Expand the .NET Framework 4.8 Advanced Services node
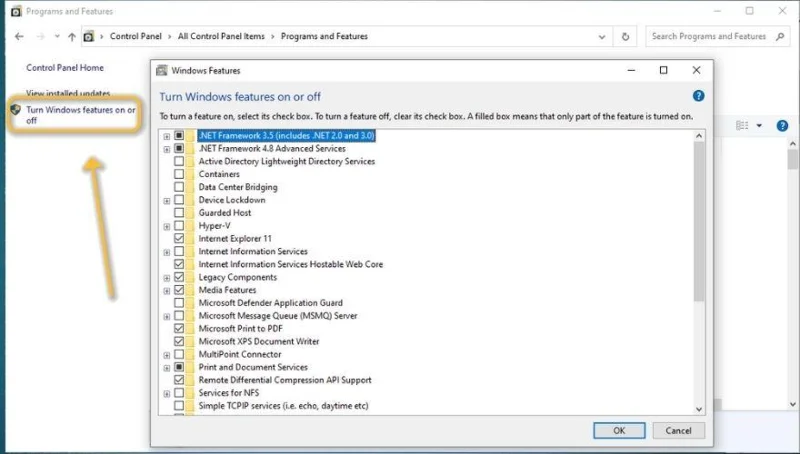Image resolution: width=800 pixels, height=454 pixels. coord(167,149)
